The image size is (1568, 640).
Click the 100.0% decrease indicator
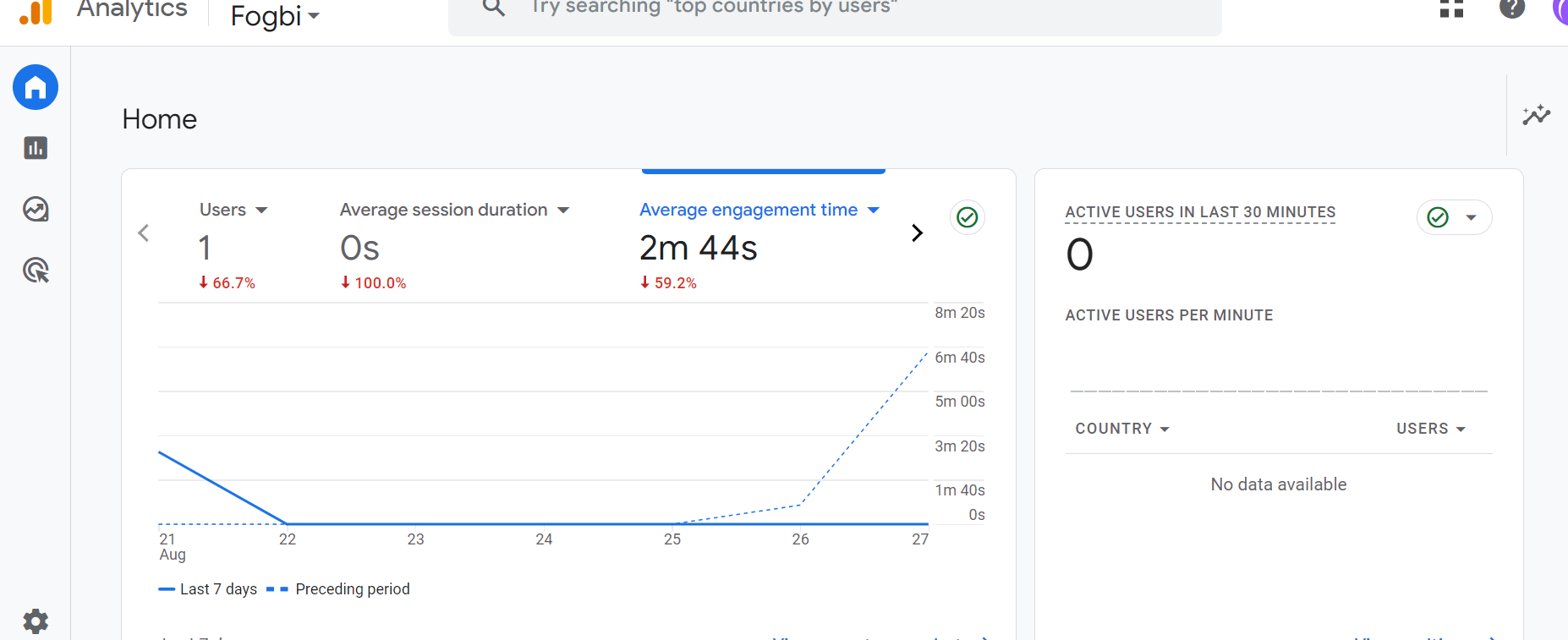pyautogui.click(x=373, y=283)
